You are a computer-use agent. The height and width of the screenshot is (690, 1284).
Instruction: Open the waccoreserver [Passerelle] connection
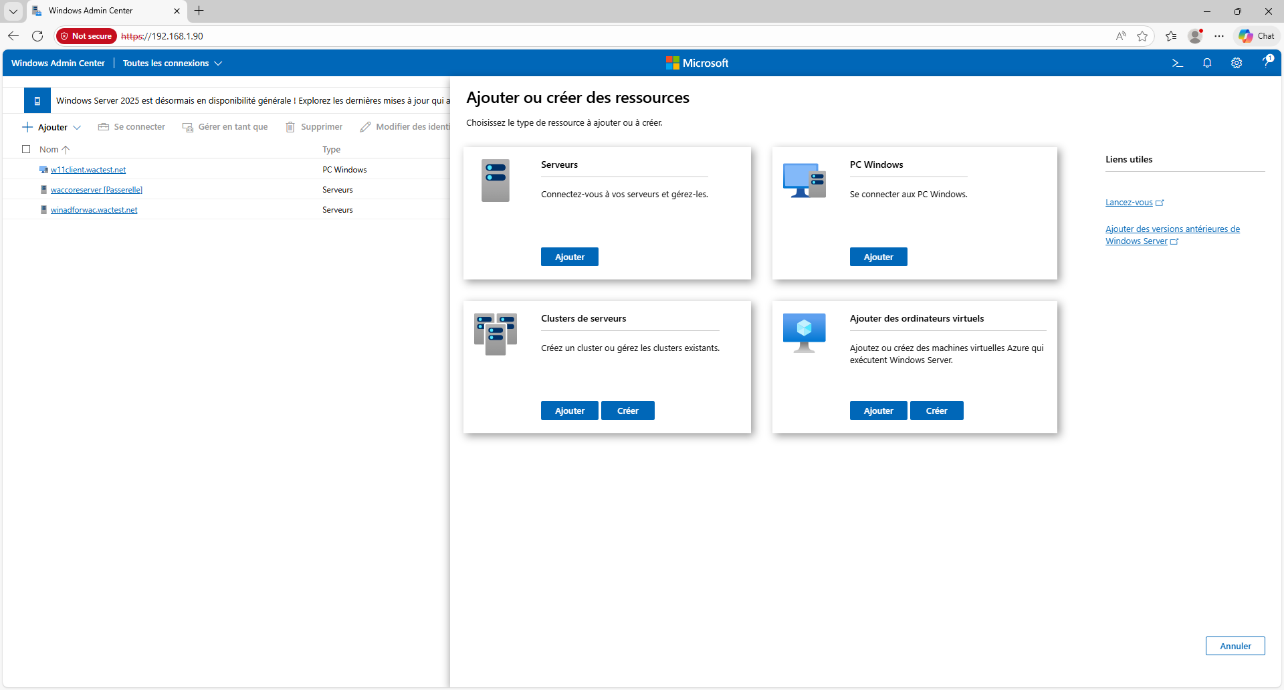click(97, 190)
